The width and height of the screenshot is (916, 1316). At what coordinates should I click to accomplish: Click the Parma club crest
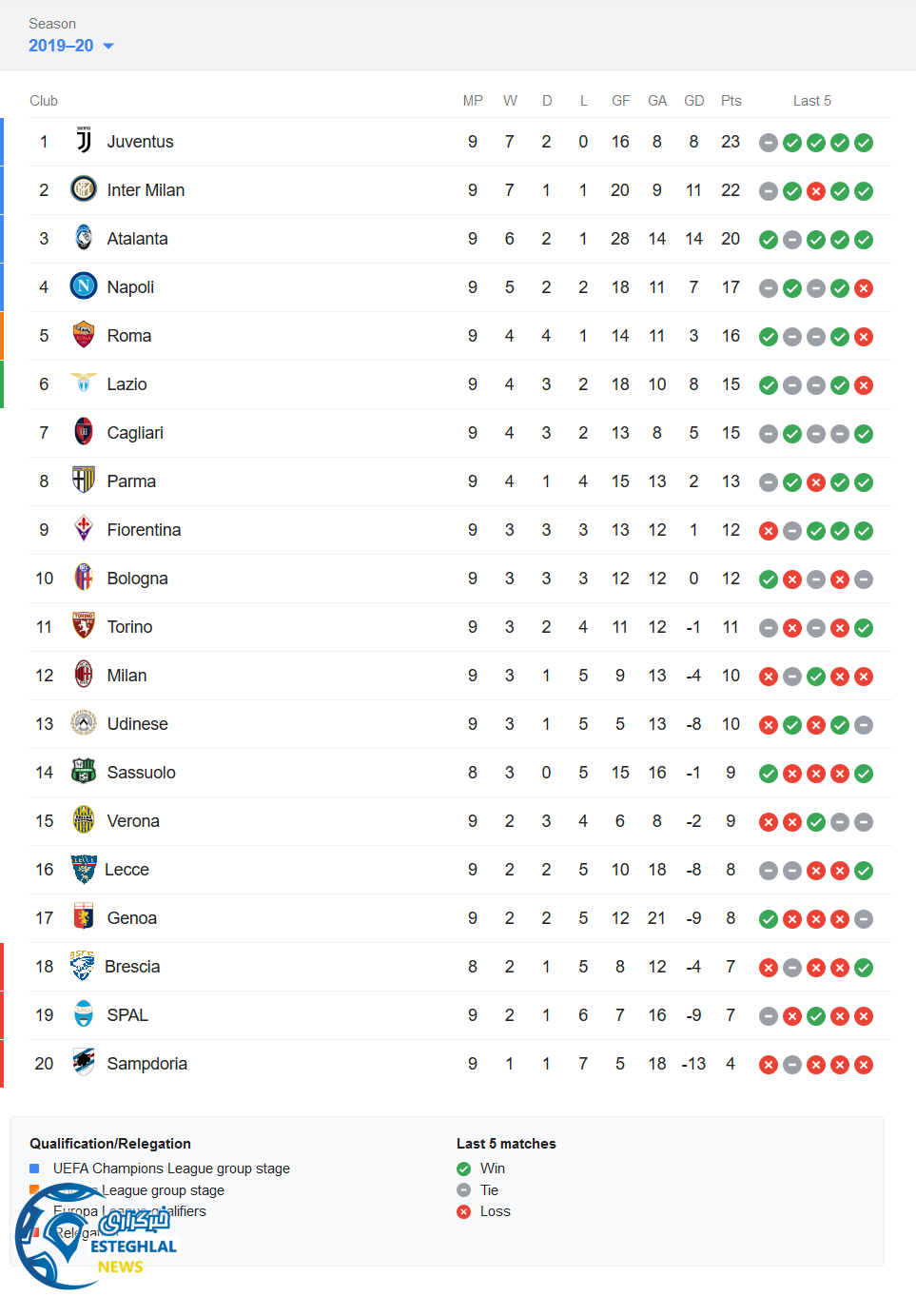(84, 481)
